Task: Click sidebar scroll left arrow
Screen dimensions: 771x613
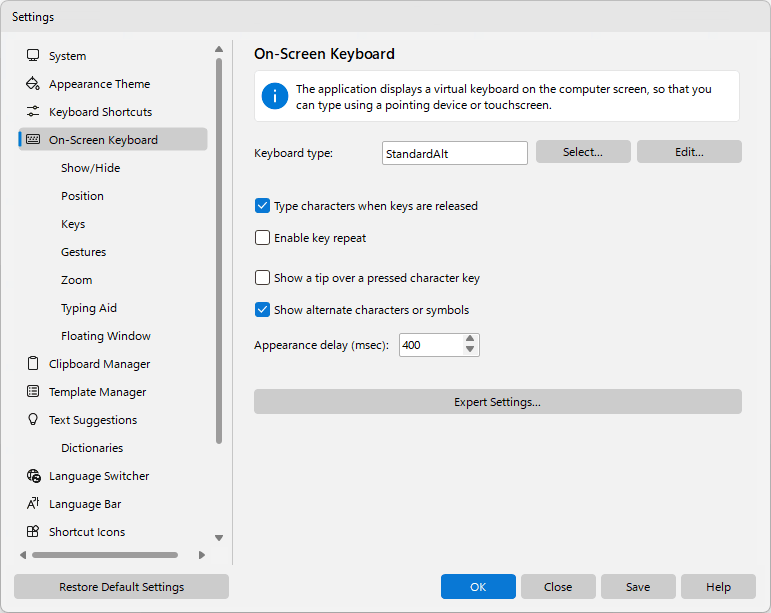Action: (23, 555)
